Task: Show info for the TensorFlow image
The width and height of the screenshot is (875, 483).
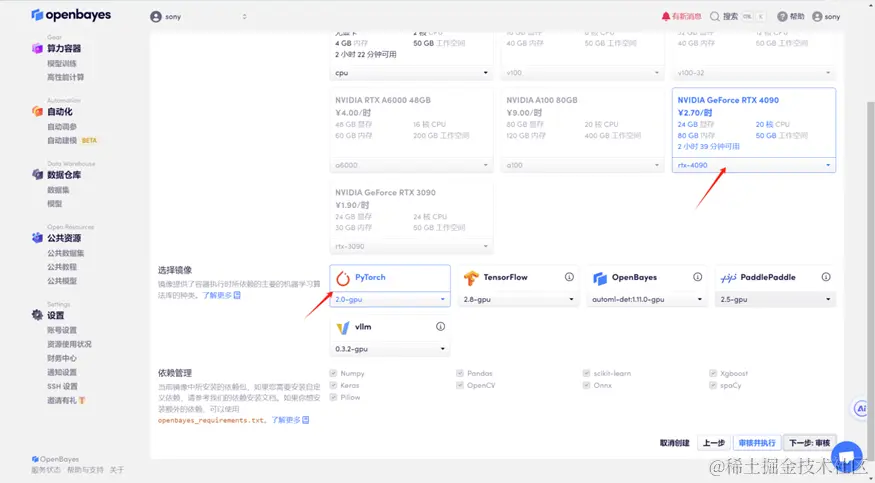Action: pyautogui.click(x=569, y=277)
